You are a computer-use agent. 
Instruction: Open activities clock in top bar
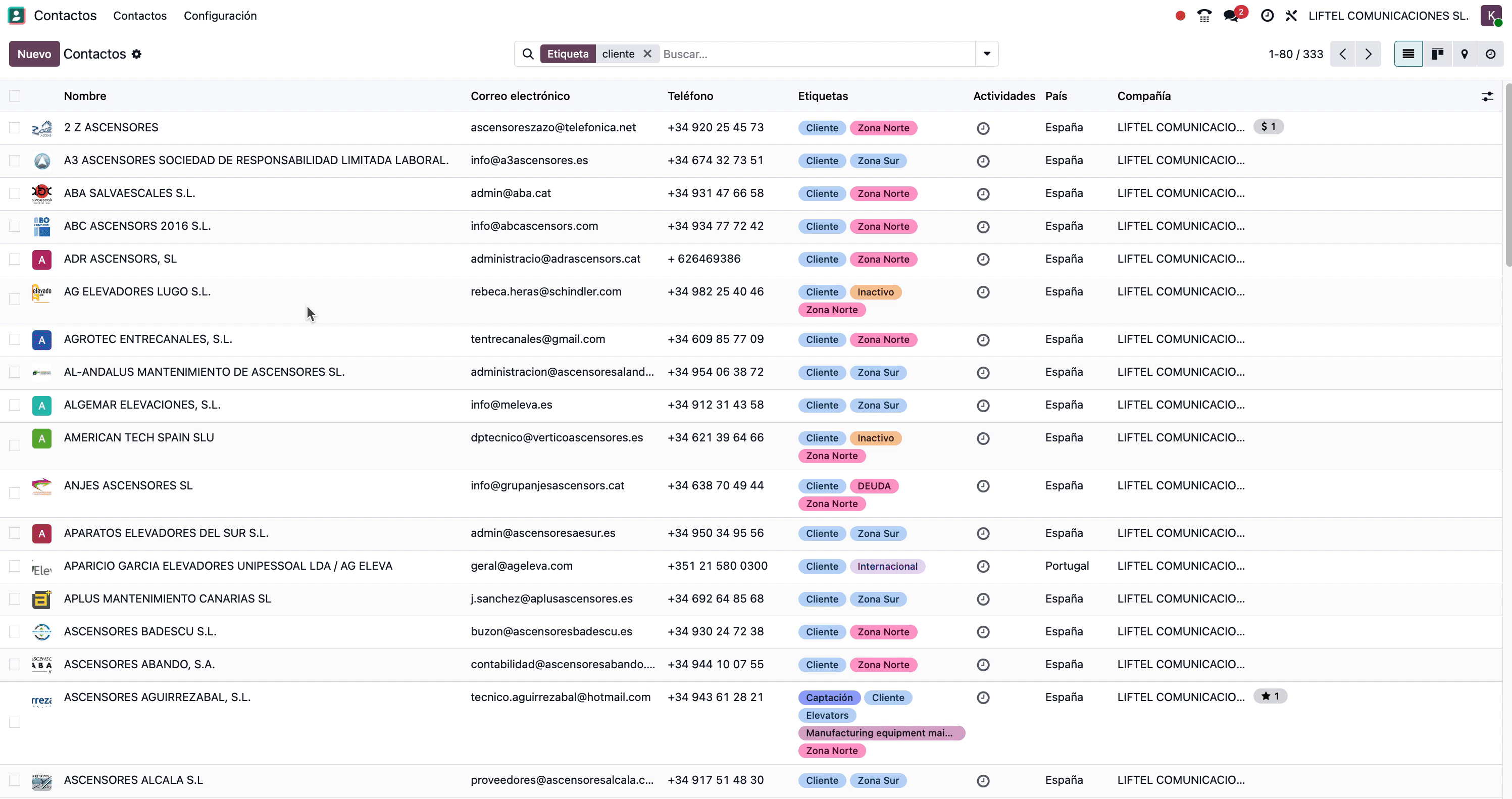tap(1267, 16)
